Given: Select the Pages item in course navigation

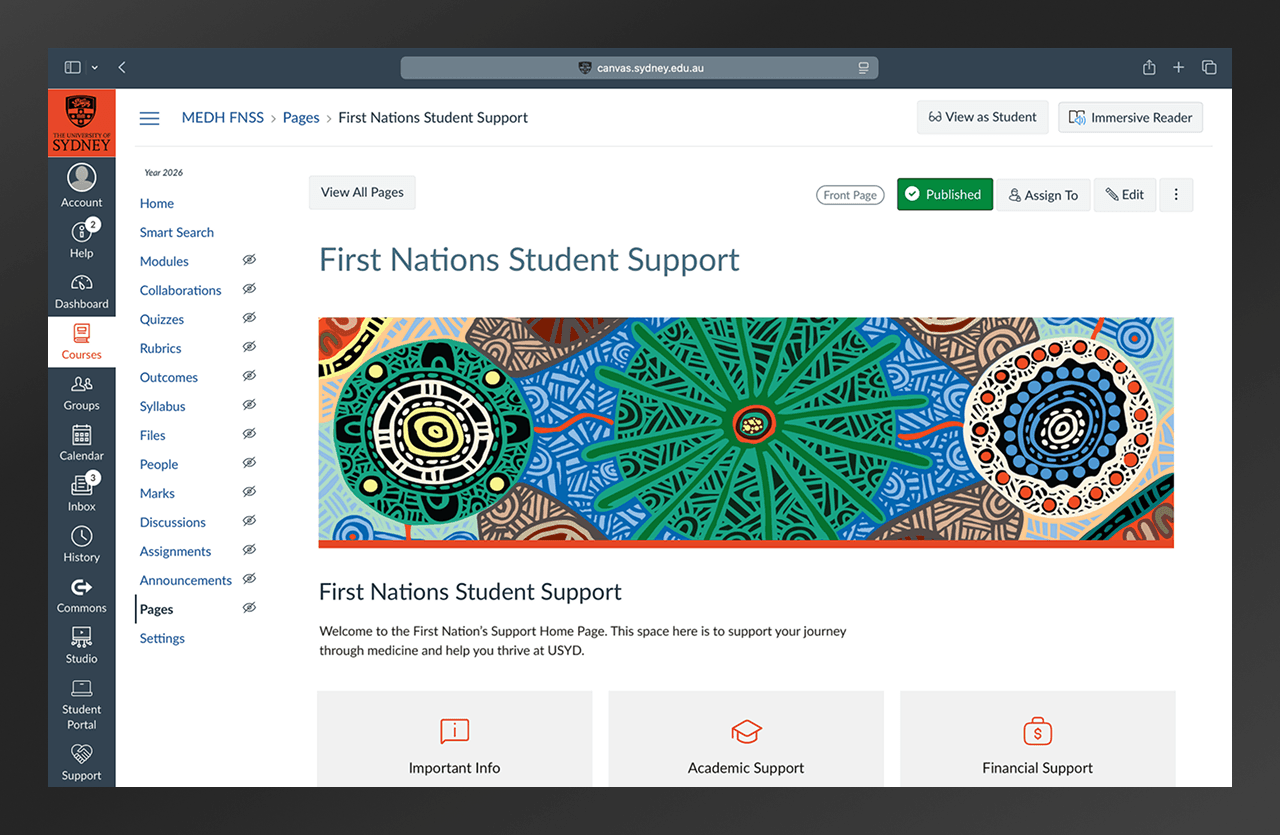Looking at the screenshot, I should 156,609.
